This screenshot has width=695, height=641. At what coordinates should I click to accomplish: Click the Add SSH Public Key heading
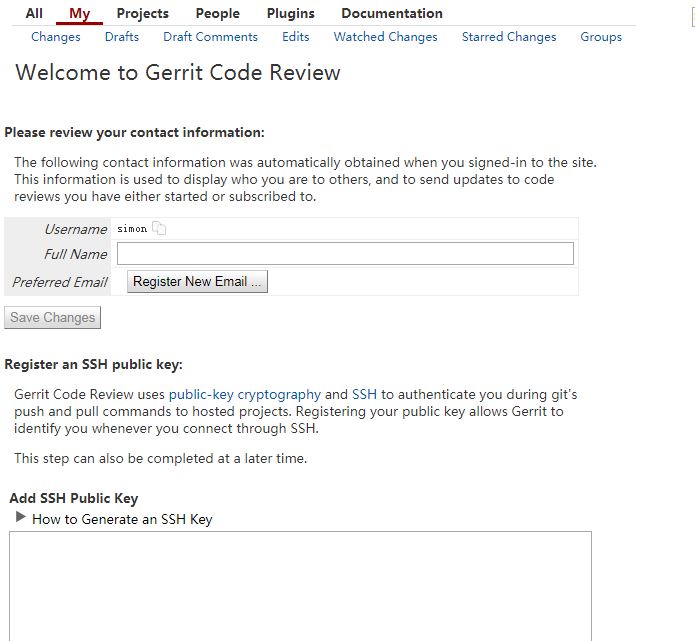(x=74, y=498)
